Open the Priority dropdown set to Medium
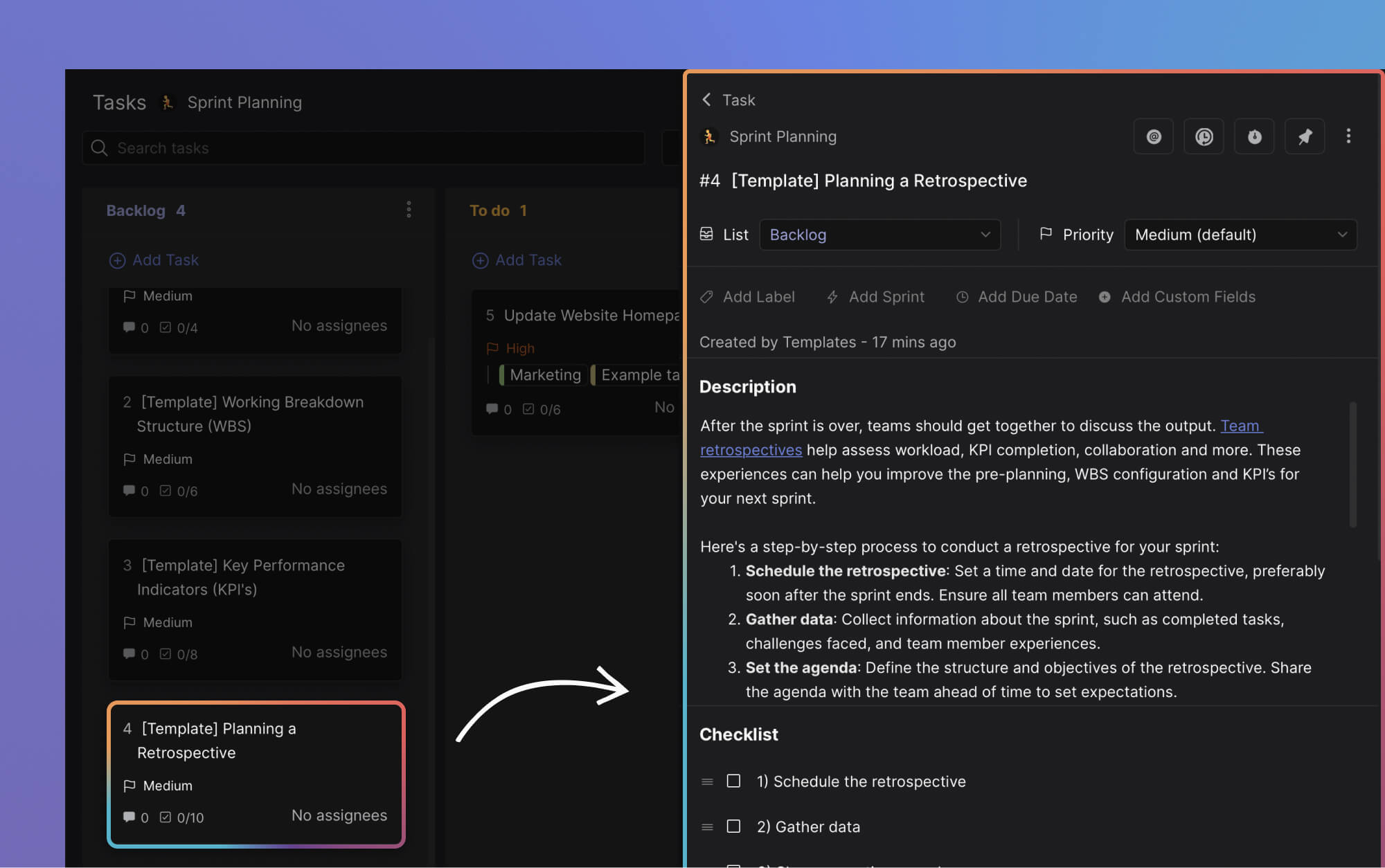This screenshot has width=1385, height=868. [1240, 235]
